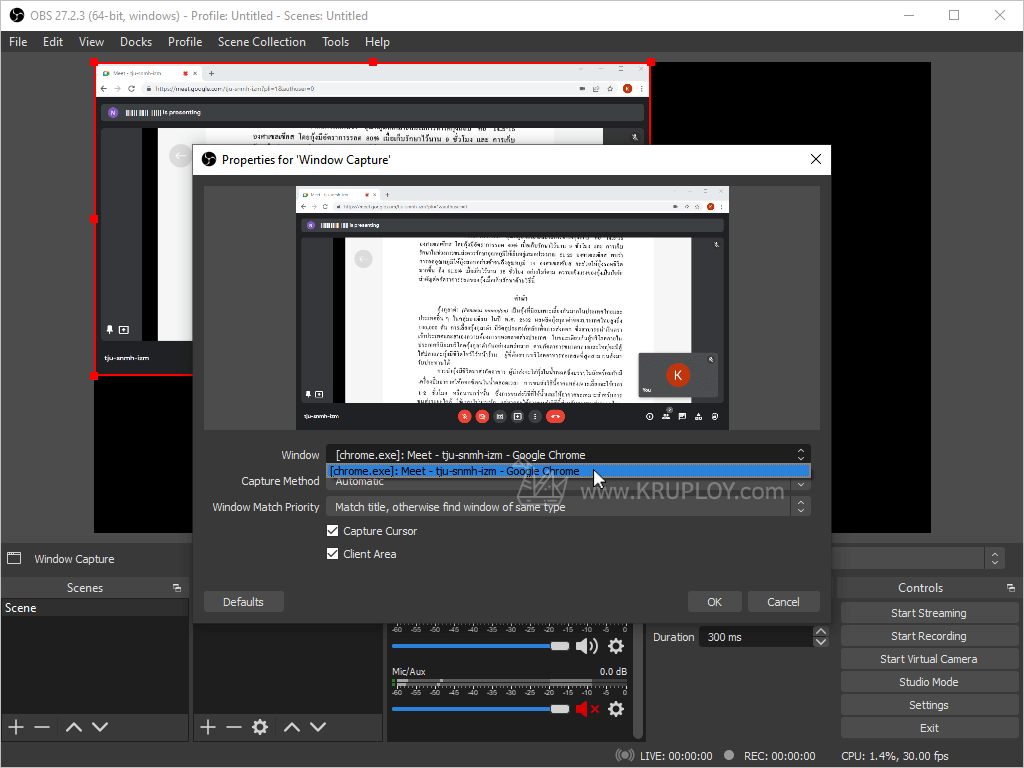Screen dimensions: 1024x768
Task: Open the Tools menu
Action: 336,42
